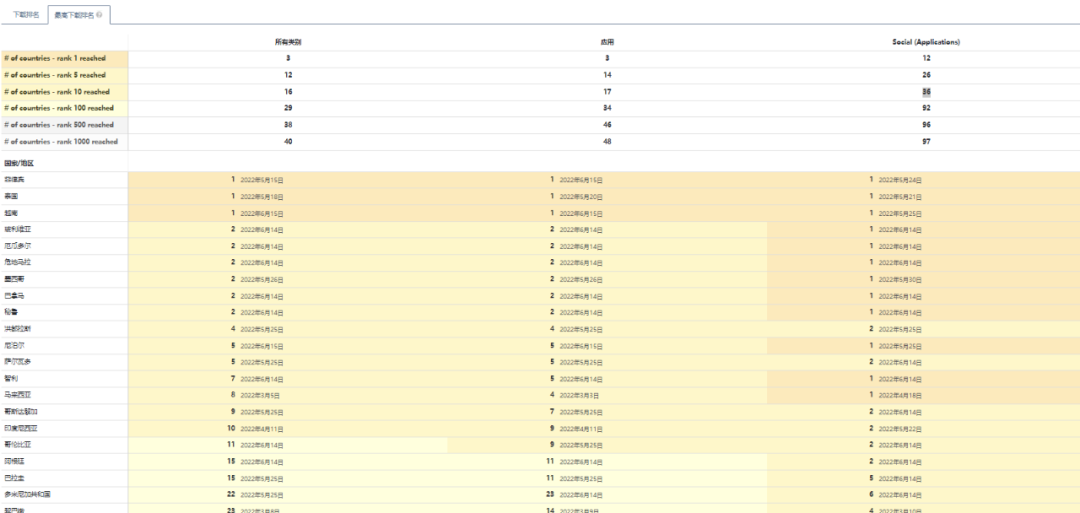
Task: Click the 菲律宾 country row label
Action: [x=15, y=180]
